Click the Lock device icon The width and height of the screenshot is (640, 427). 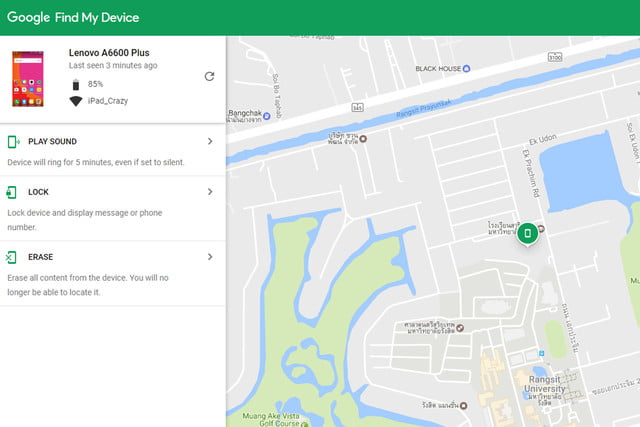pos(11,192)
